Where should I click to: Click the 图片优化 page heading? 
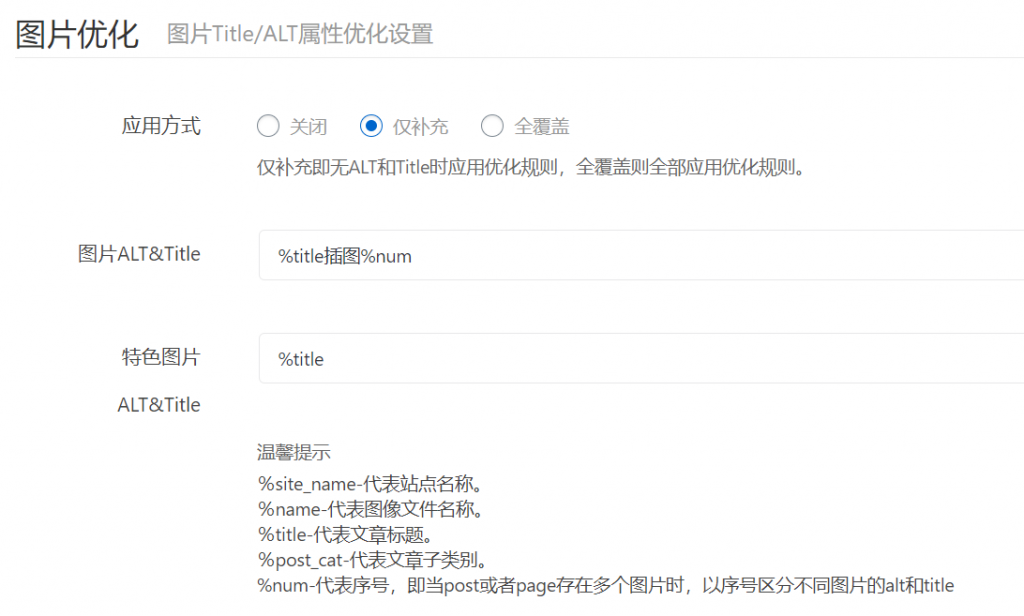pyautogui.click(x=77, y=34)
